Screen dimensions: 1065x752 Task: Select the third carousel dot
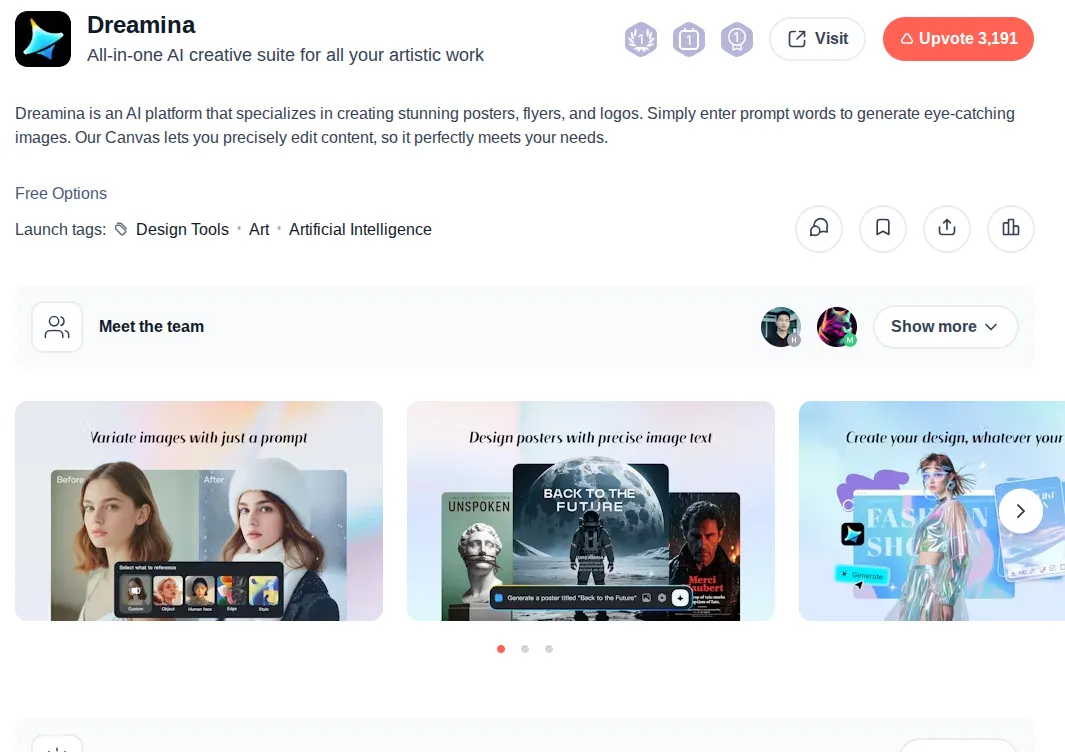[x=549, y=649]
